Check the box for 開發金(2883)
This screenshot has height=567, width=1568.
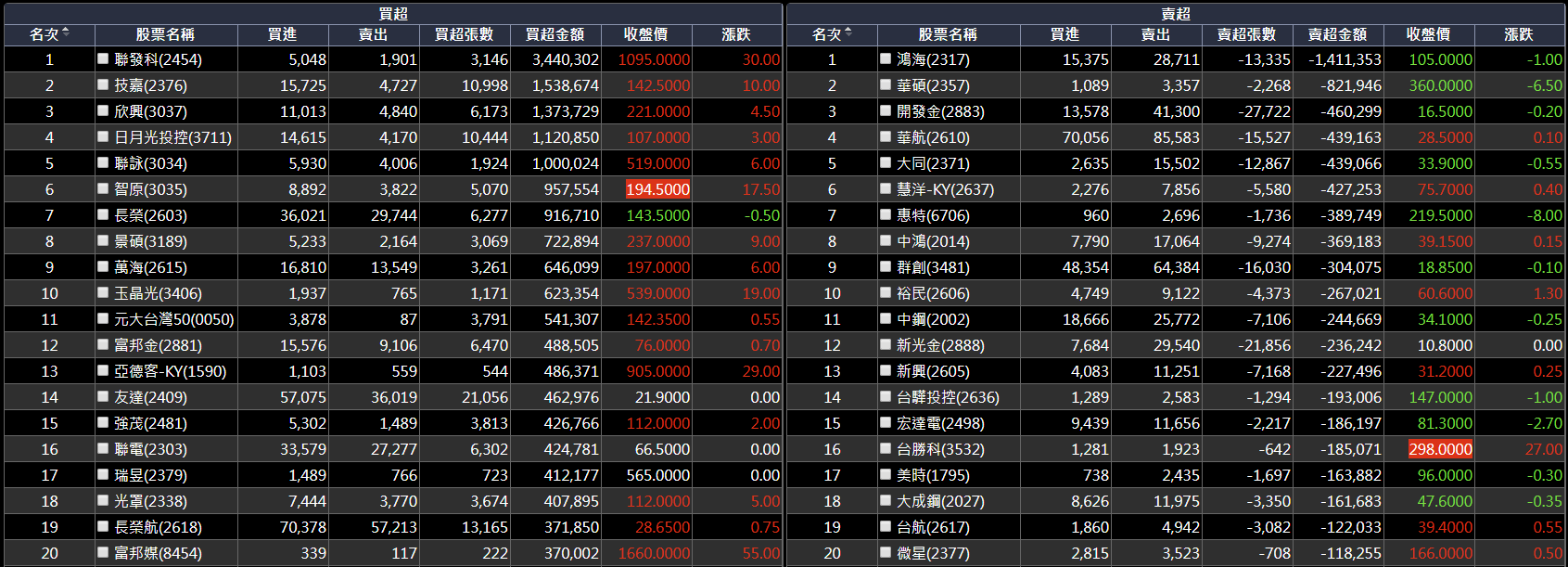pos(886,110)
